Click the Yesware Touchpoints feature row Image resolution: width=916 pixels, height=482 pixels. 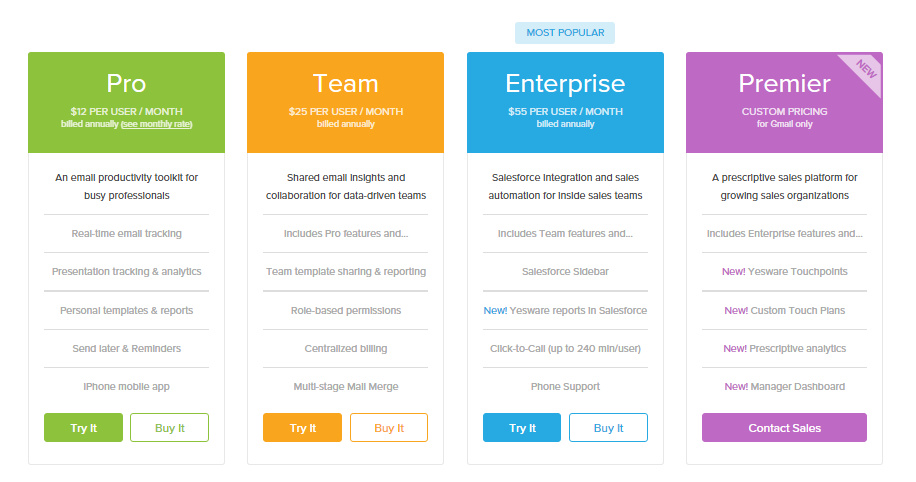[x=785, y=272]
